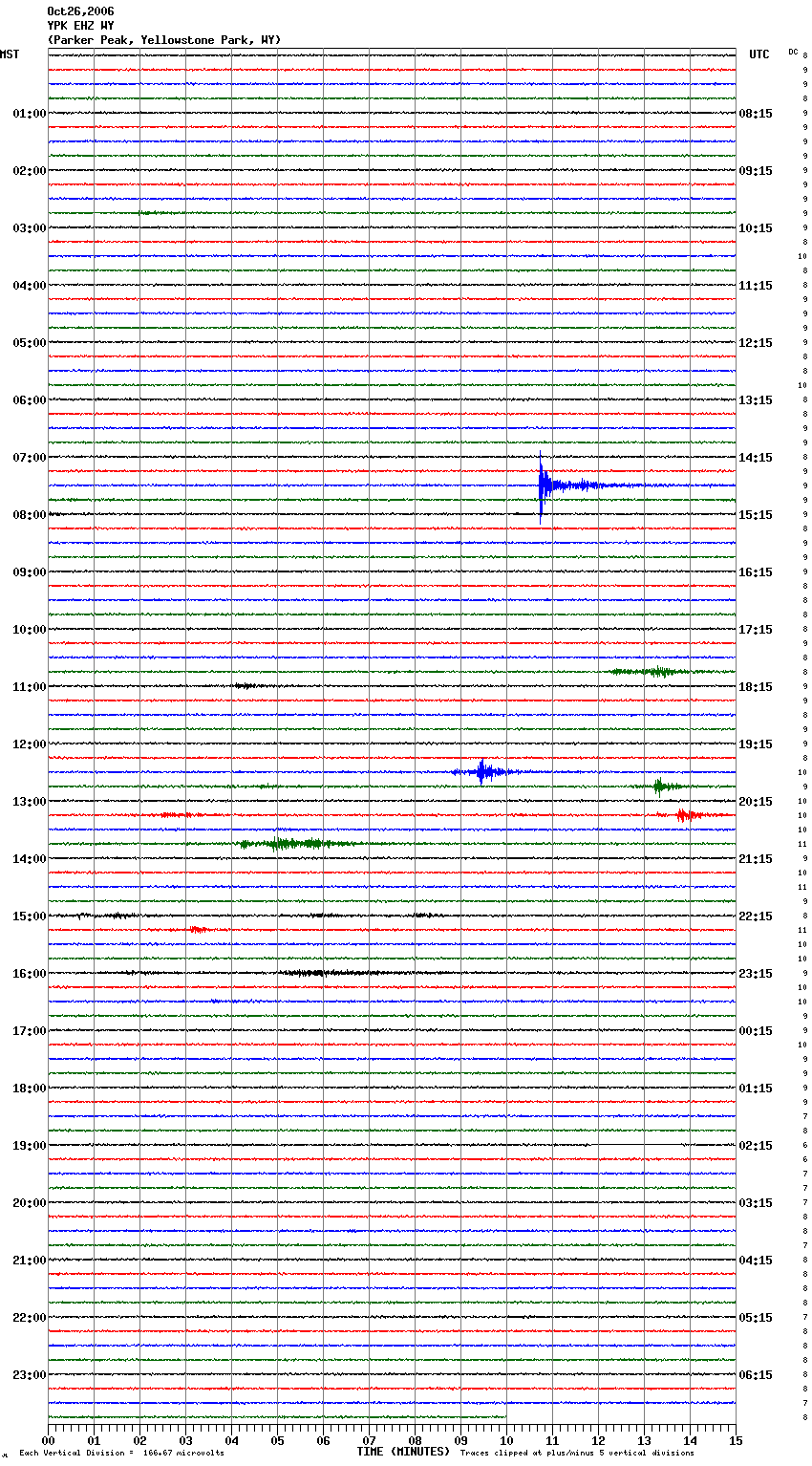
Task: Click the Each Vertical Division 166.67 microvolts note
Action: tap(121, 1454)
